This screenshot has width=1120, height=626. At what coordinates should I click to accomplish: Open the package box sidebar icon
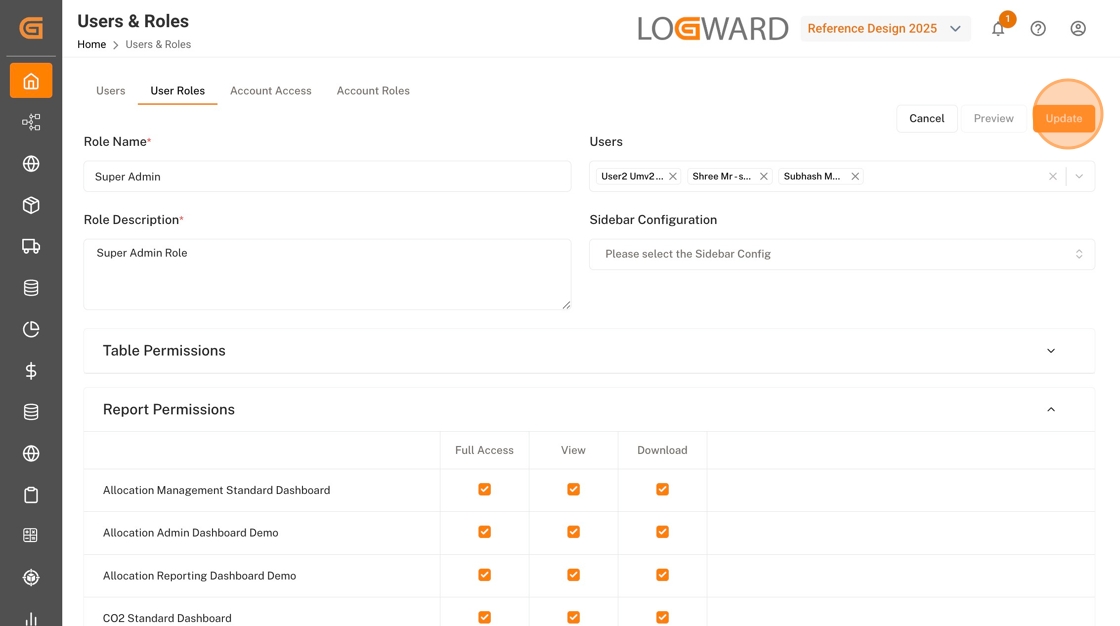click(x=31, y=205)
